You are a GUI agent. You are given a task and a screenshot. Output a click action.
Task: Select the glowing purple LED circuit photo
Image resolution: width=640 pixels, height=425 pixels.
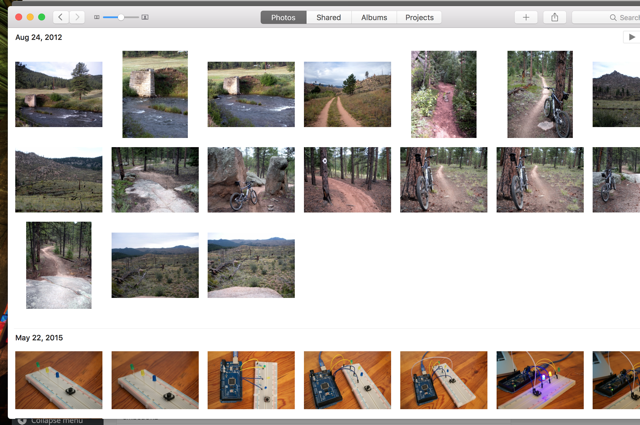point(540,380)
